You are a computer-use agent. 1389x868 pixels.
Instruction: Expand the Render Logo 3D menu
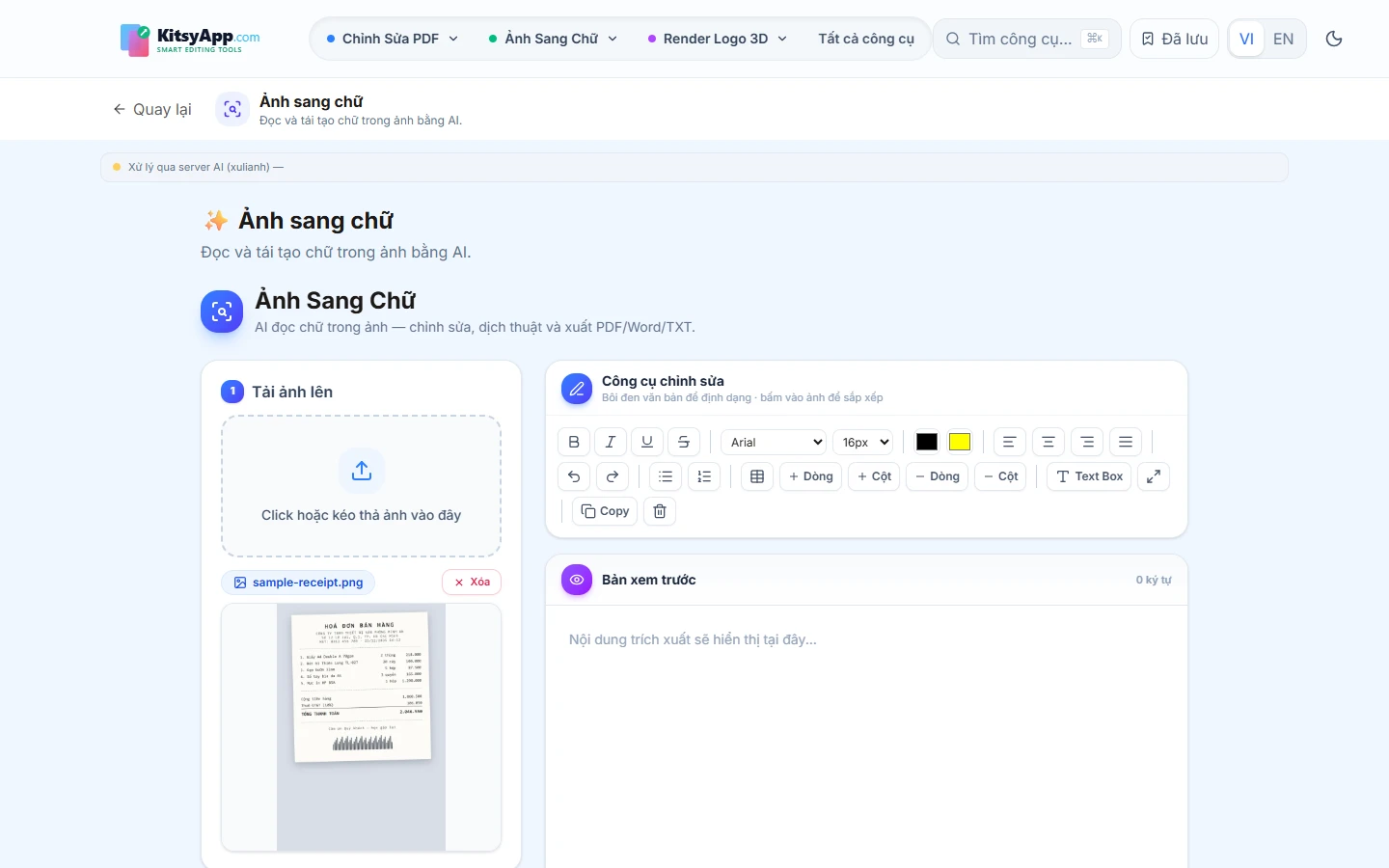tap(718, 39)
